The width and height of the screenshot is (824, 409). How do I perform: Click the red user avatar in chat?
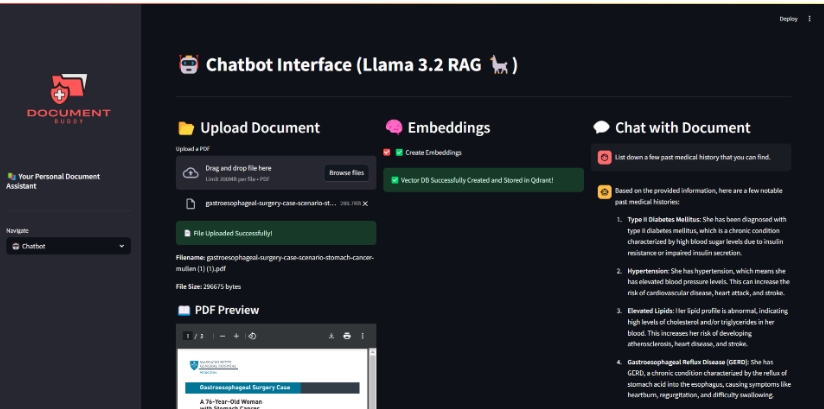coord(604,157)
